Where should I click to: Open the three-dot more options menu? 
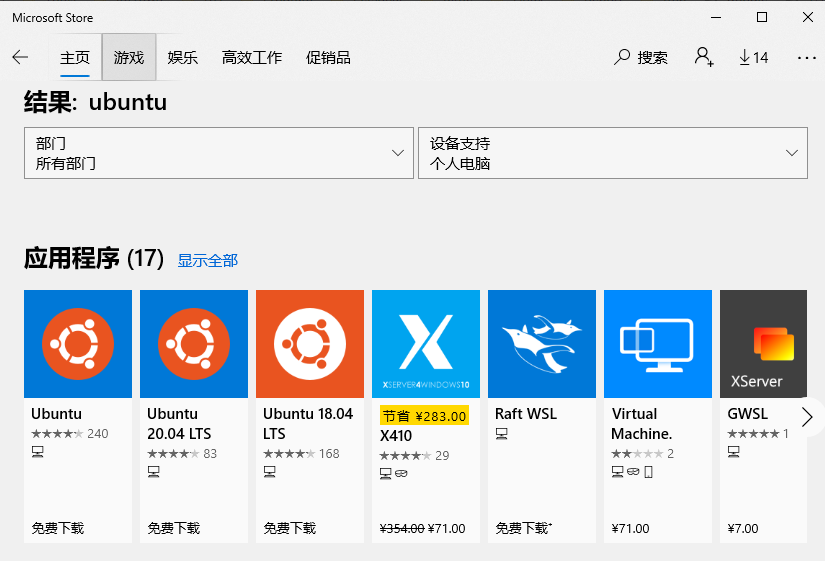pos(806,57)
